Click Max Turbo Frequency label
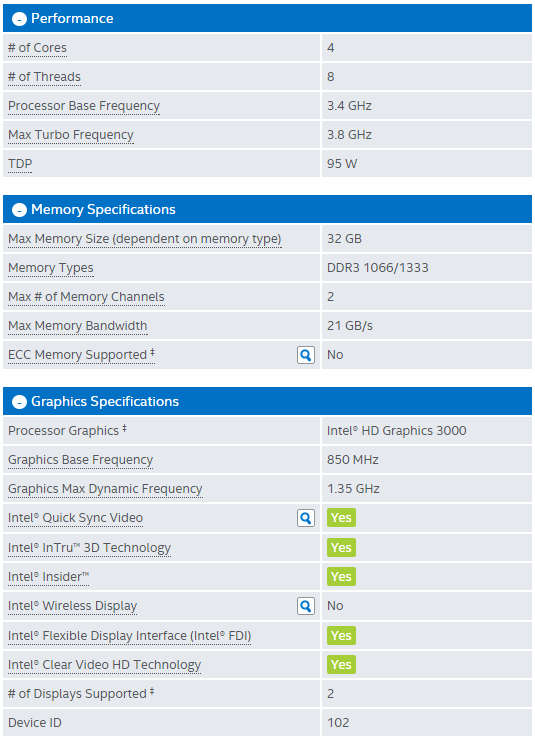 (x=71, y=135)
